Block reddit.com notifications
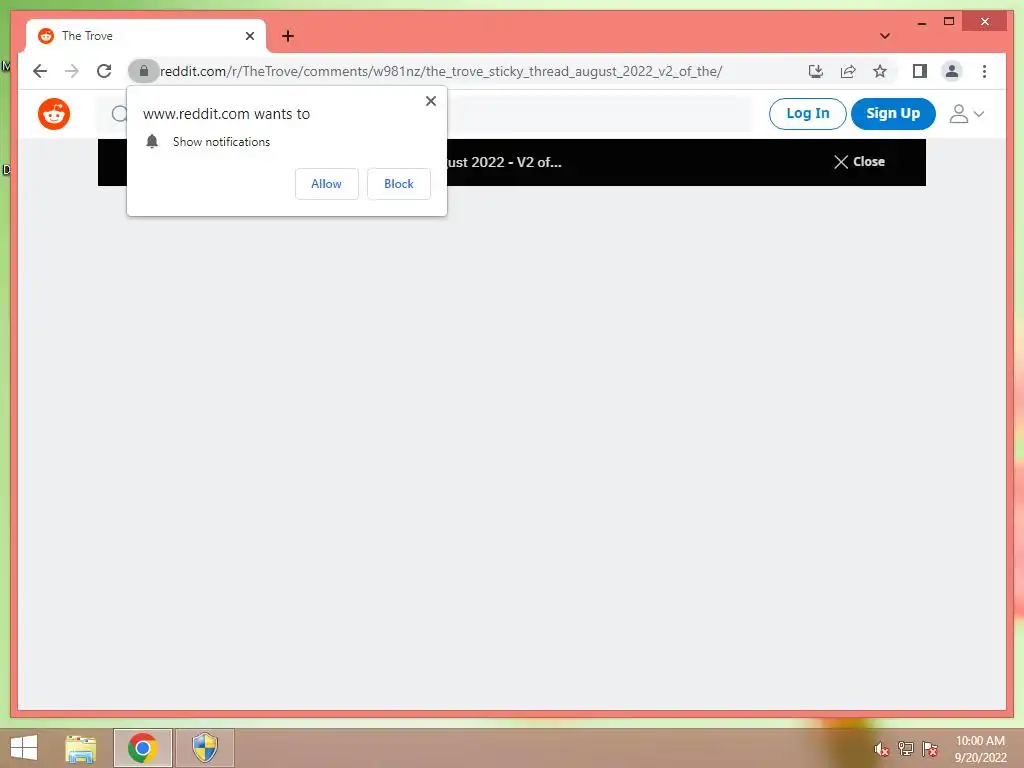The image size is (1024, 768). (x=398, y=184)
